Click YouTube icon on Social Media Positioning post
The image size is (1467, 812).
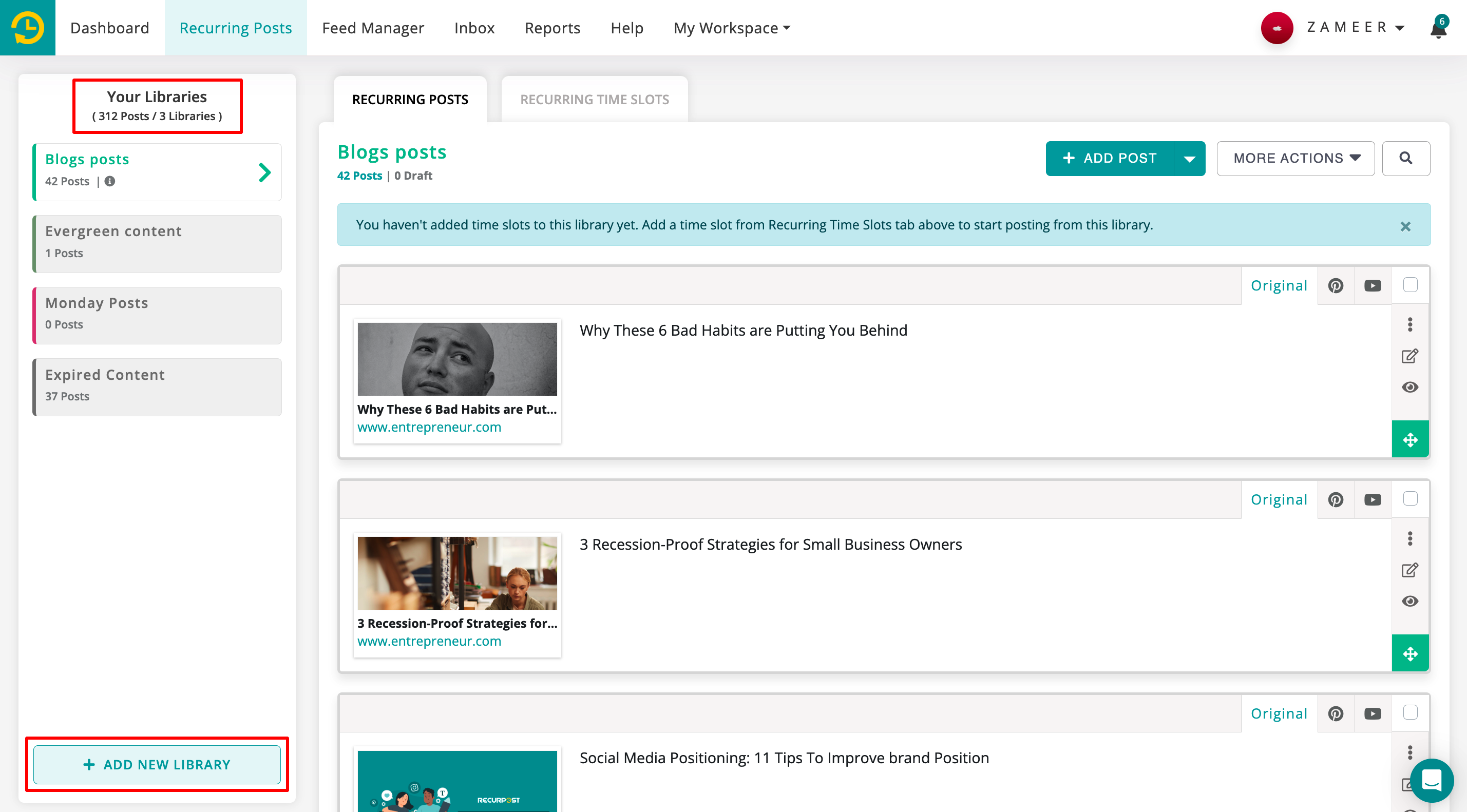click(x=1373, y=713)
